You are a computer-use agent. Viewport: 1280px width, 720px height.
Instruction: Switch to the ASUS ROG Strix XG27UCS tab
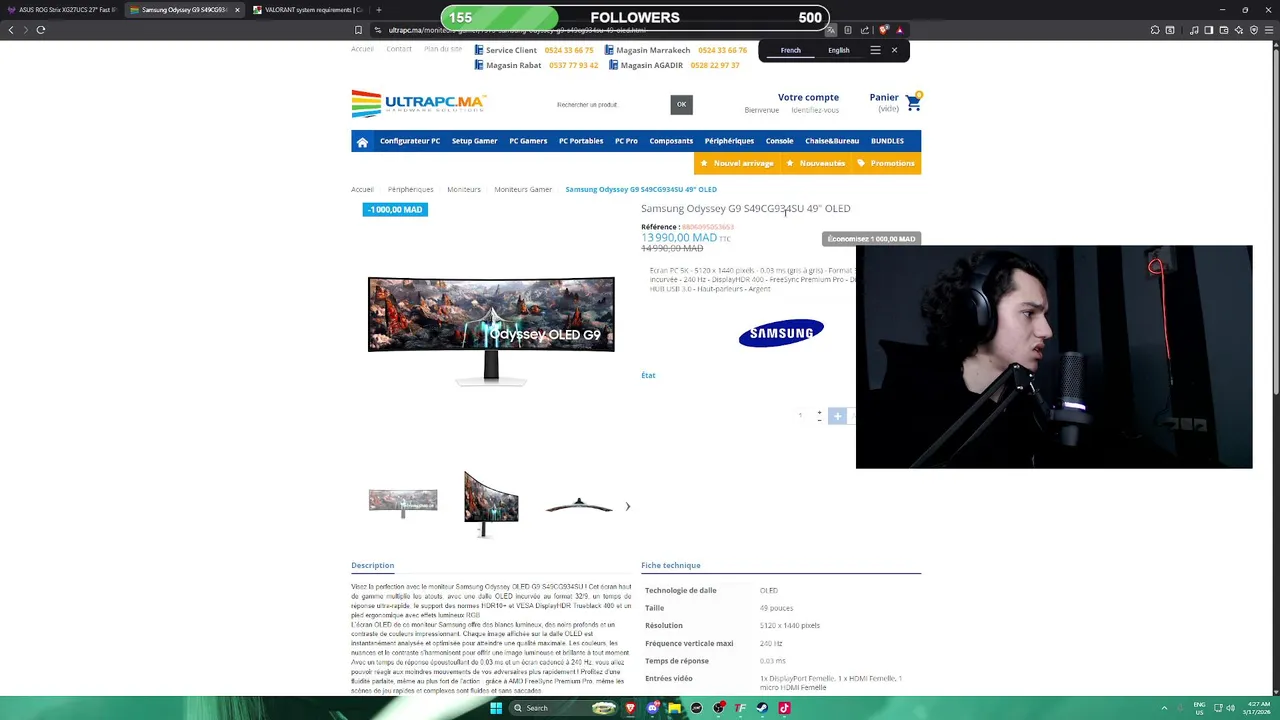(62, 10)
